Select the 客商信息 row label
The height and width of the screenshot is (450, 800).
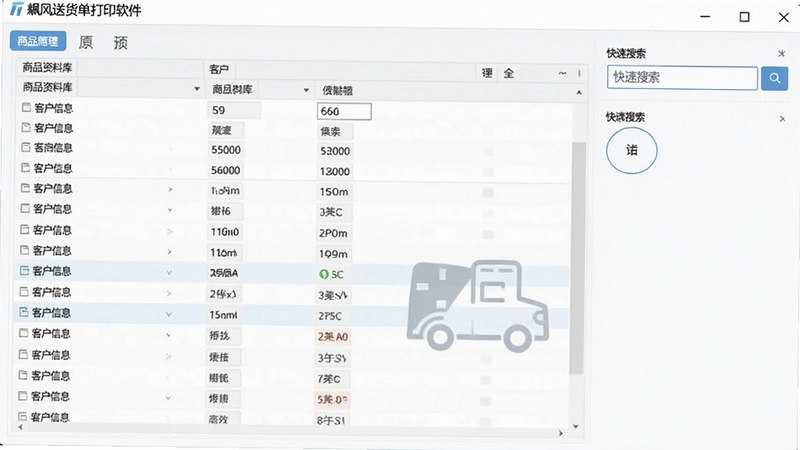pyautogui.click(x=53, y=148)
